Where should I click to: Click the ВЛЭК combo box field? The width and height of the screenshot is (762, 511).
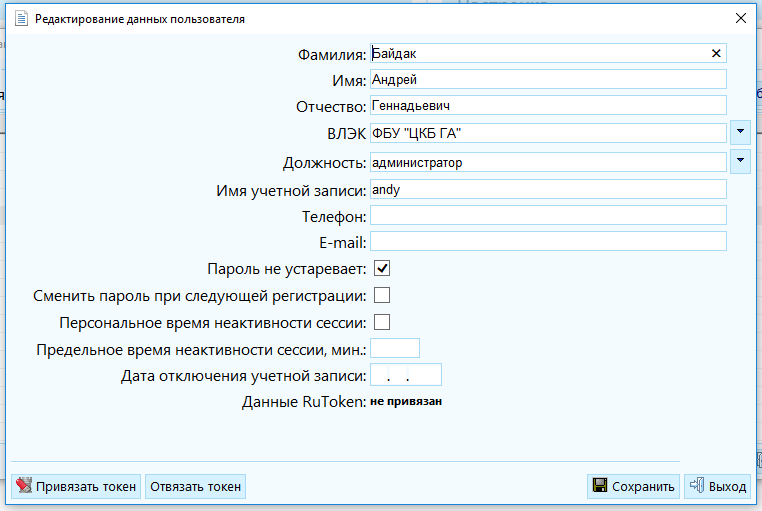[548, 133]
